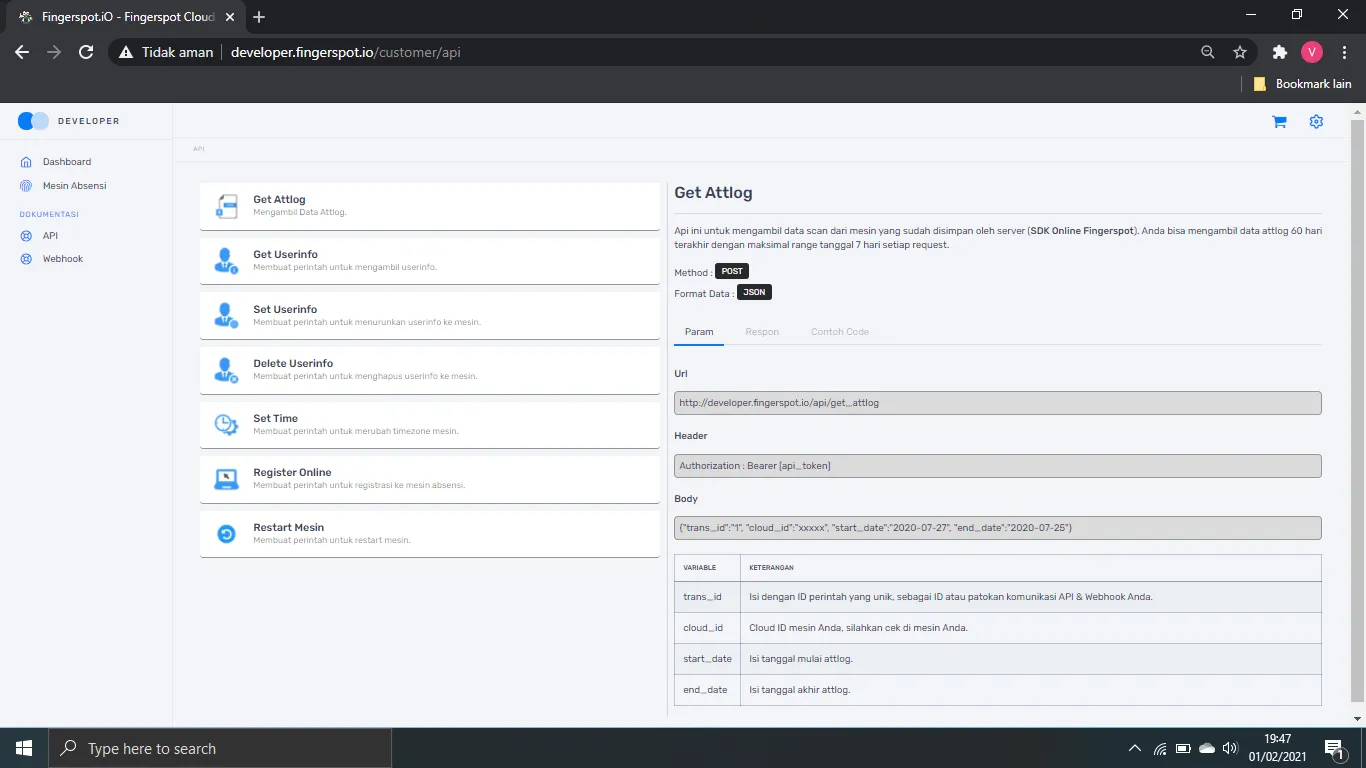Click the cloud_id variable cell

[707, 628]
